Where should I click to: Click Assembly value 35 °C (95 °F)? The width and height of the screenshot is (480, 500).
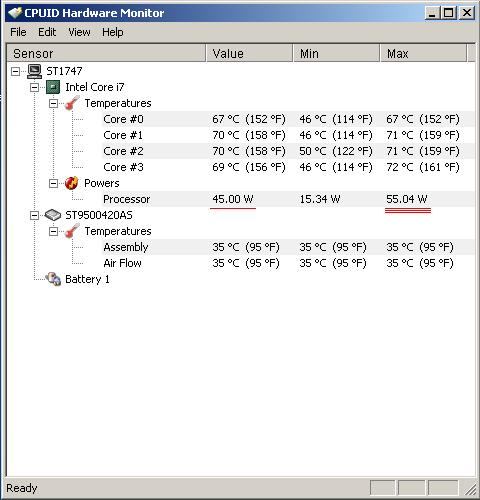coord(246,247)
